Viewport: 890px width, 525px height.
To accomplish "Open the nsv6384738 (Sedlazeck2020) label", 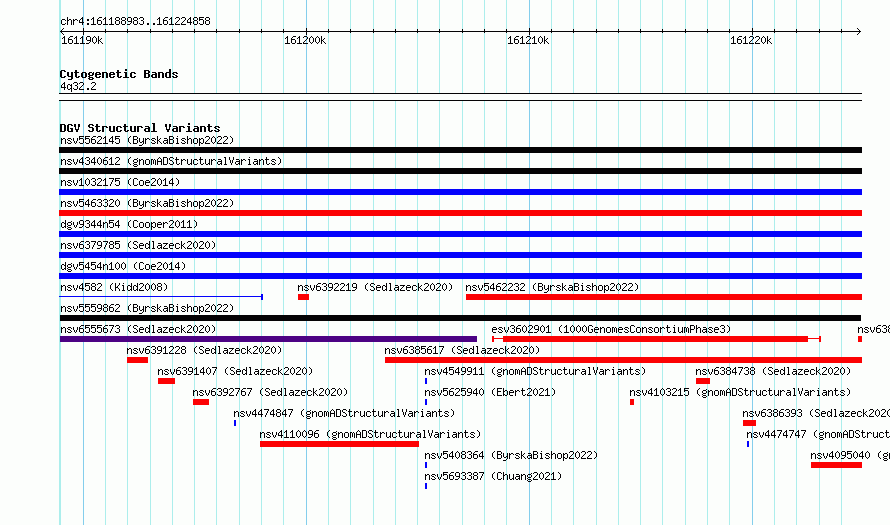I will tap(773, 371).
